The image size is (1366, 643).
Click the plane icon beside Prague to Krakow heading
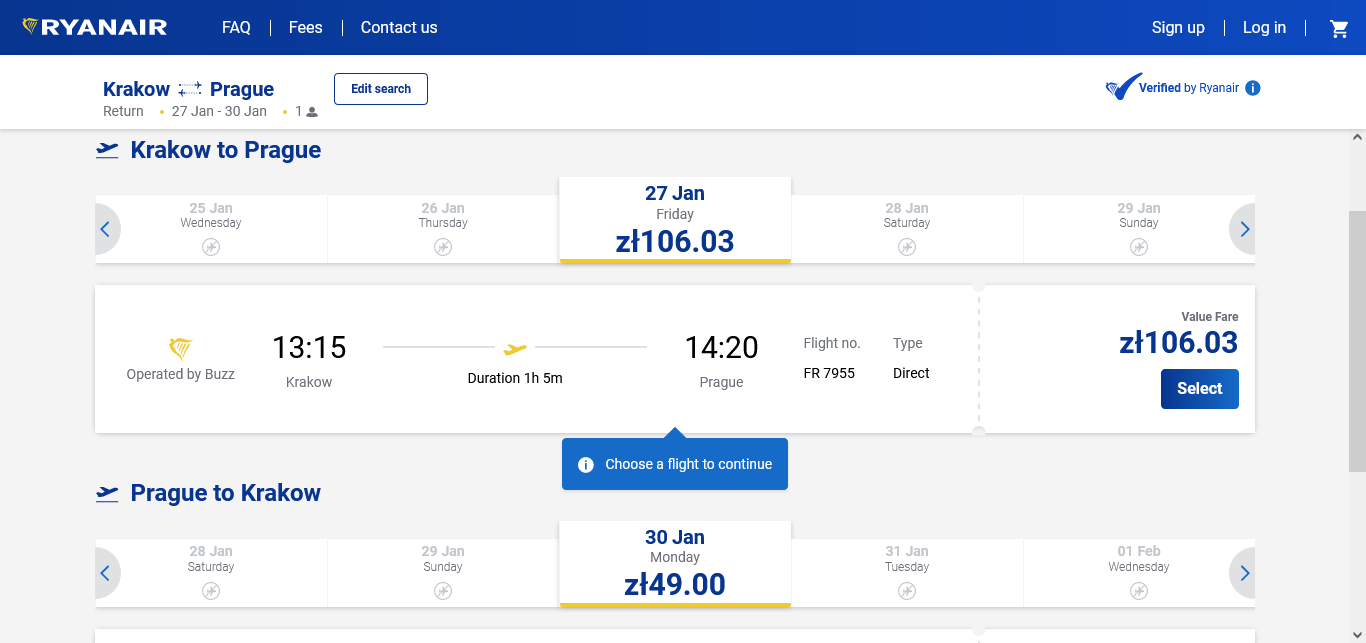107,493
